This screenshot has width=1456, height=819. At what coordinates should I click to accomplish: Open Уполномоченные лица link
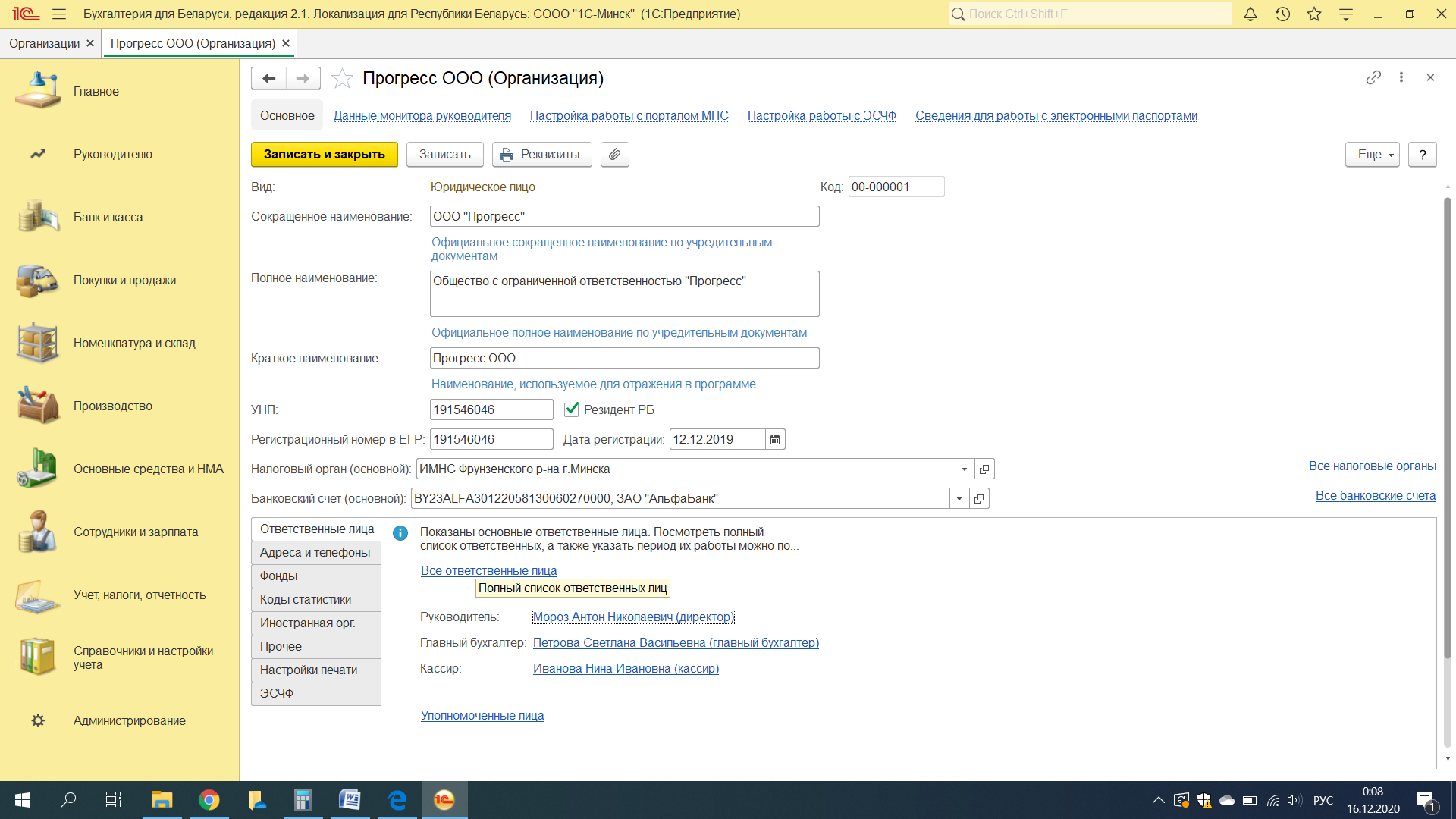click(482, 715)
